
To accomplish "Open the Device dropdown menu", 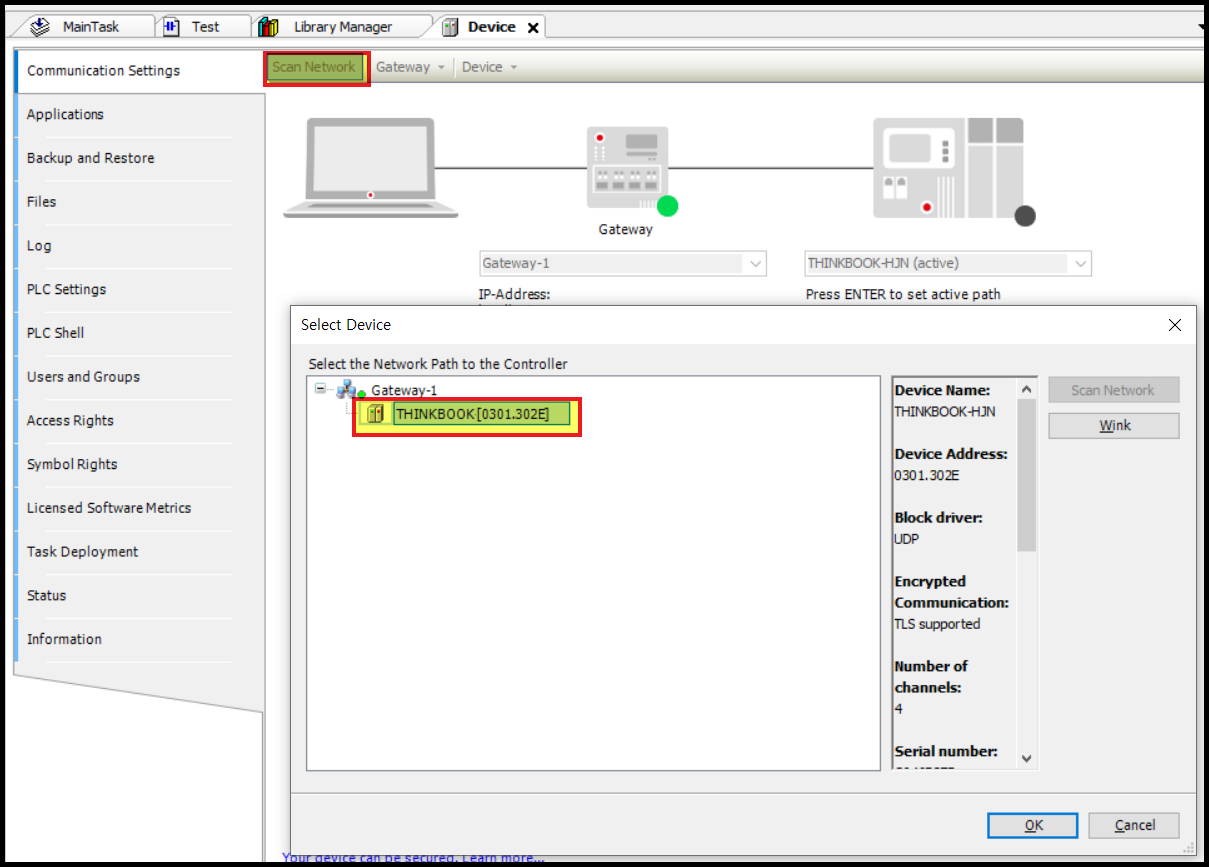I will coord(490,67).
